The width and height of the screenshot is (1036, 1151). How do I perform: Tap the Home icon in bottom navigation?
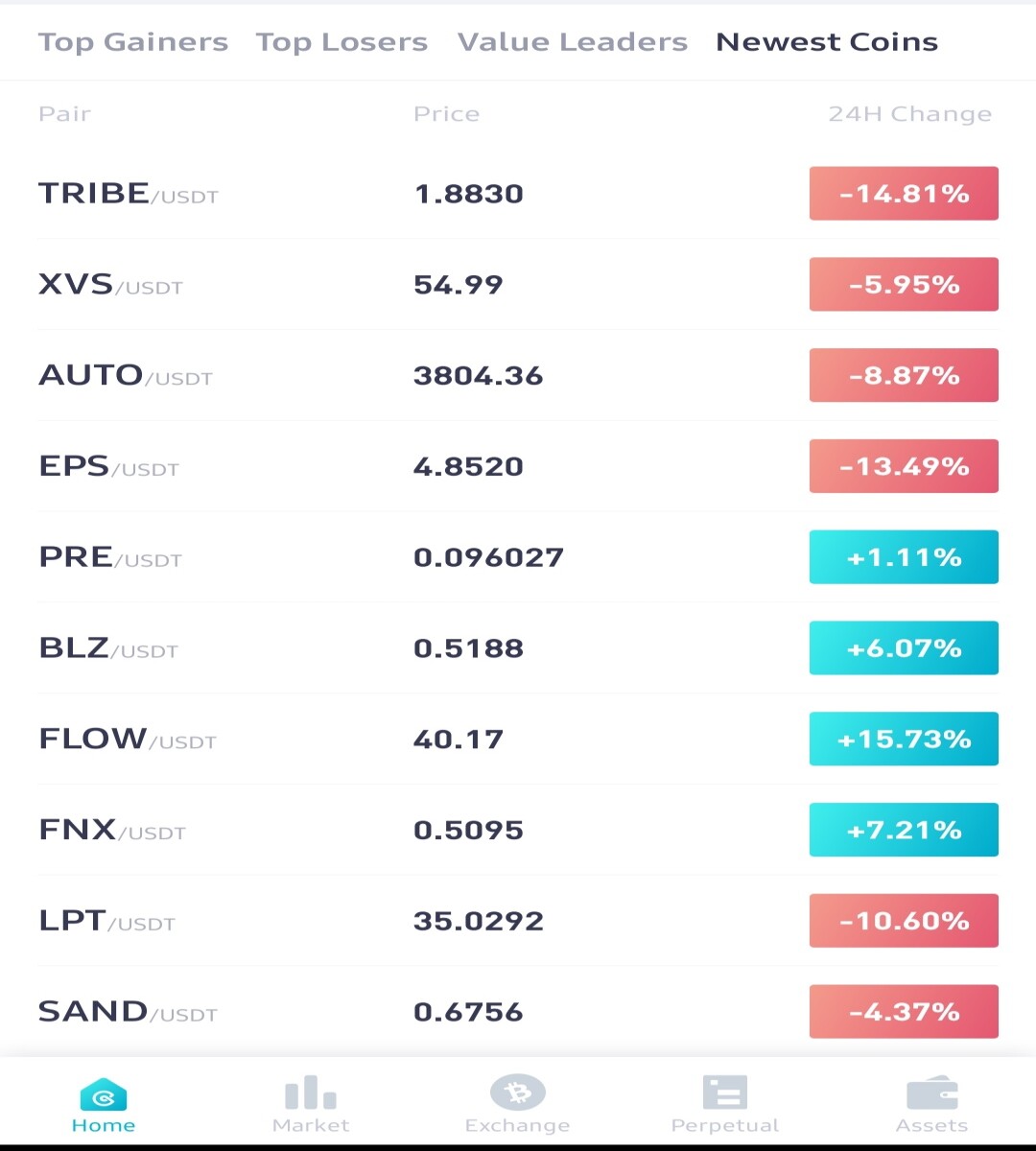[104, 1094]
